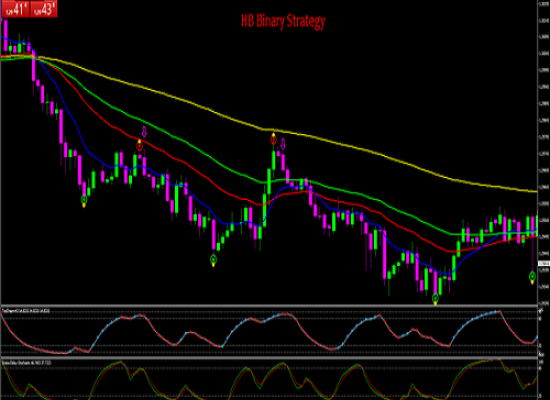
Task: Click the red moving average line
Action: click(210, 178)
